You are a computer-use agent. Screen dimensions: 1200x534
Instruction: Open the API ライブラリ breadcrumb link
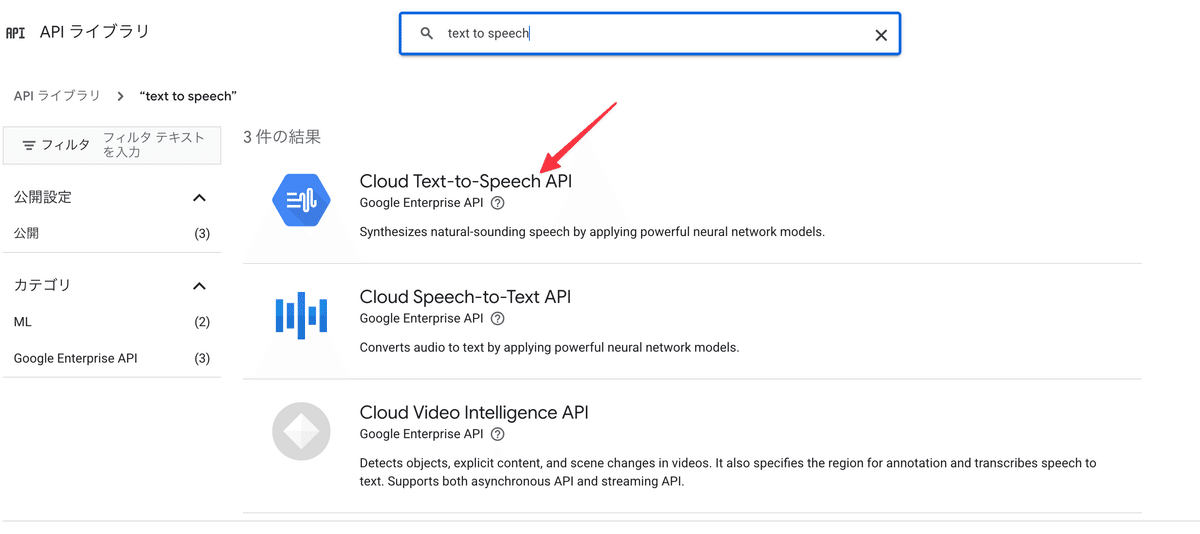point(57,96)
